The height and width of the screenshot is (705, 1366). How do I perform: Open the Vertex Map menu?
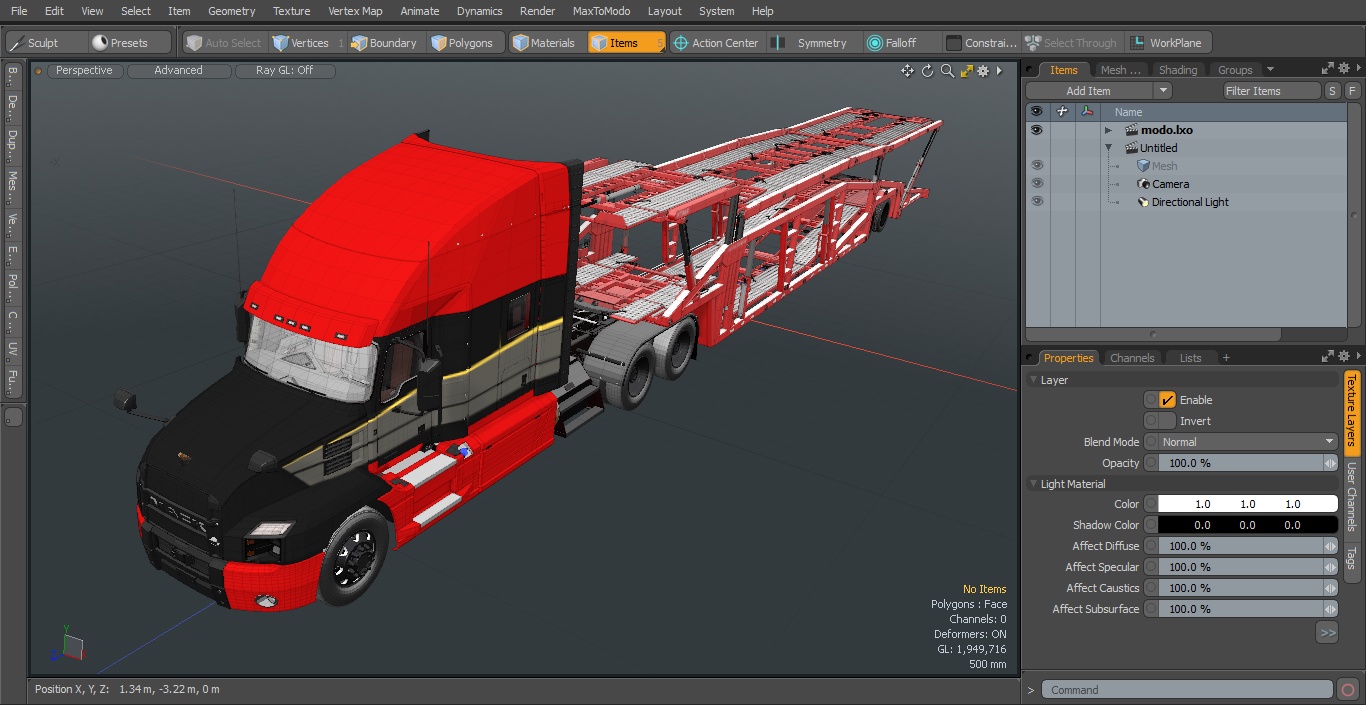(x=355, y=11)
